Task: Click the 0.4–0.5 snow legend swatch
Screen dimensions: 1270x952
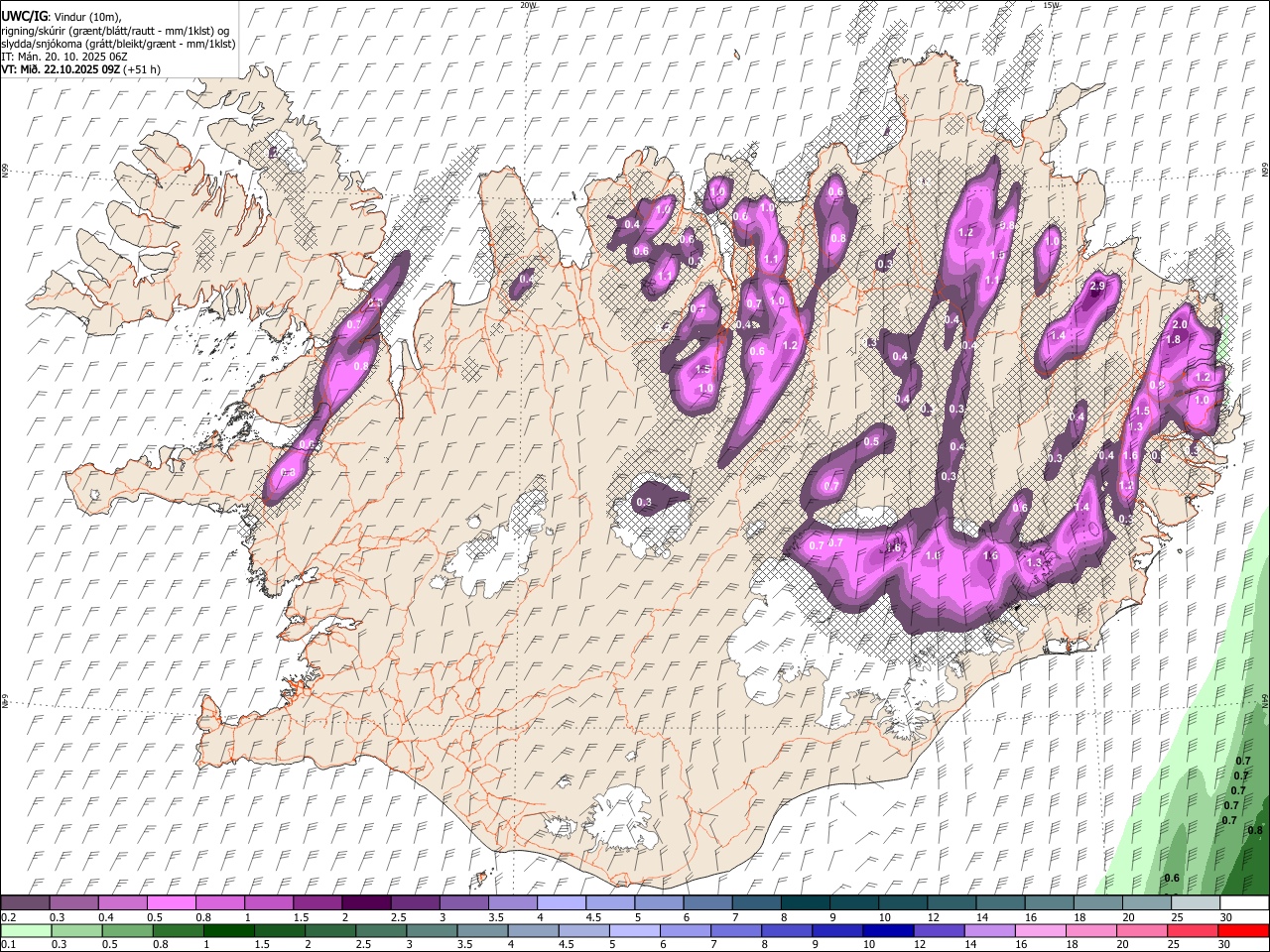Action: [x=122, y=903]
